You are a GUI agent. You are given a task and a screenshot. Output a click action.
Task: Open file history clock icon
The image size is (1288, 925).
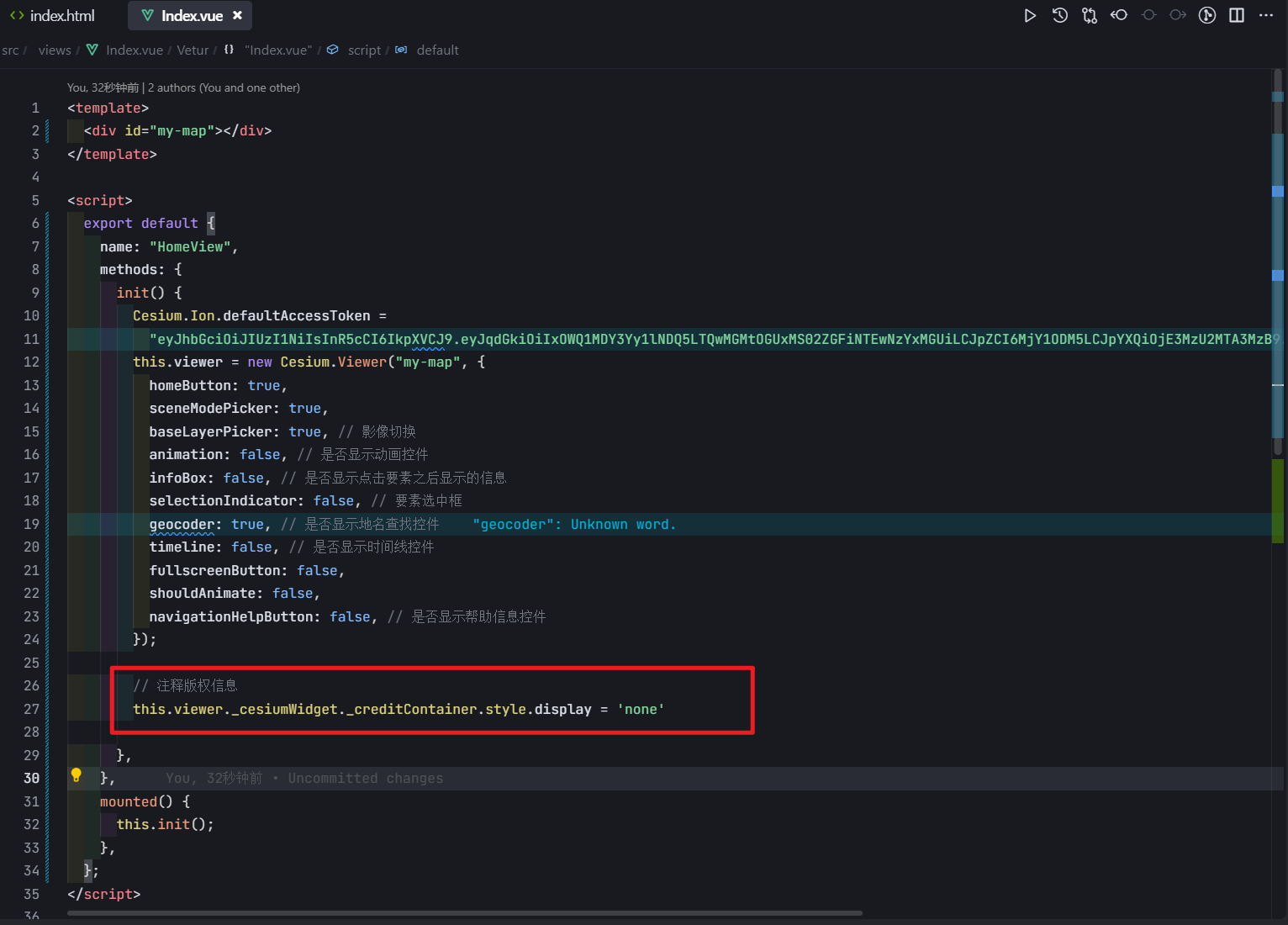[x=1060, y=15]
